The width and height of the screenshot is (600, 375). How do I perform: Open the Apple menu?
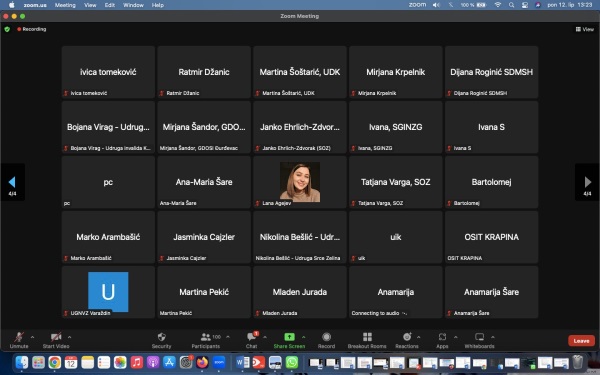click(x=11, y=5)
